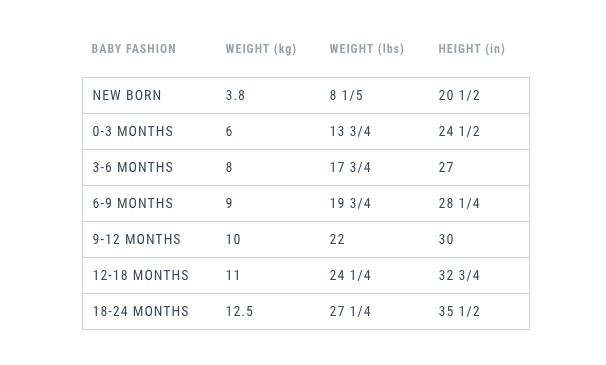Screen dimensions: 606x365
Task: Click the HEIGHT (in) column header
Action: tap(472, 49)
